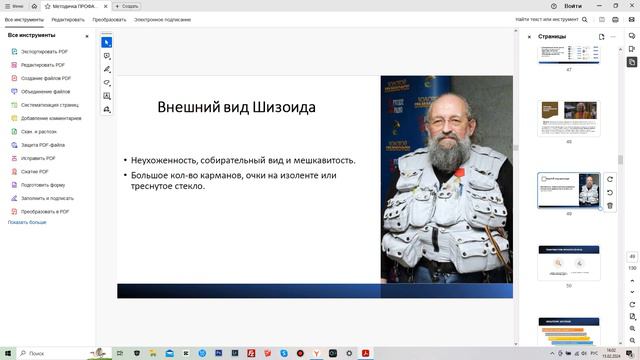The height and width of the screenshot is (360, 640).
Task: Click the thumbnails panel scrollbar
Action: [x=620, y=159]
